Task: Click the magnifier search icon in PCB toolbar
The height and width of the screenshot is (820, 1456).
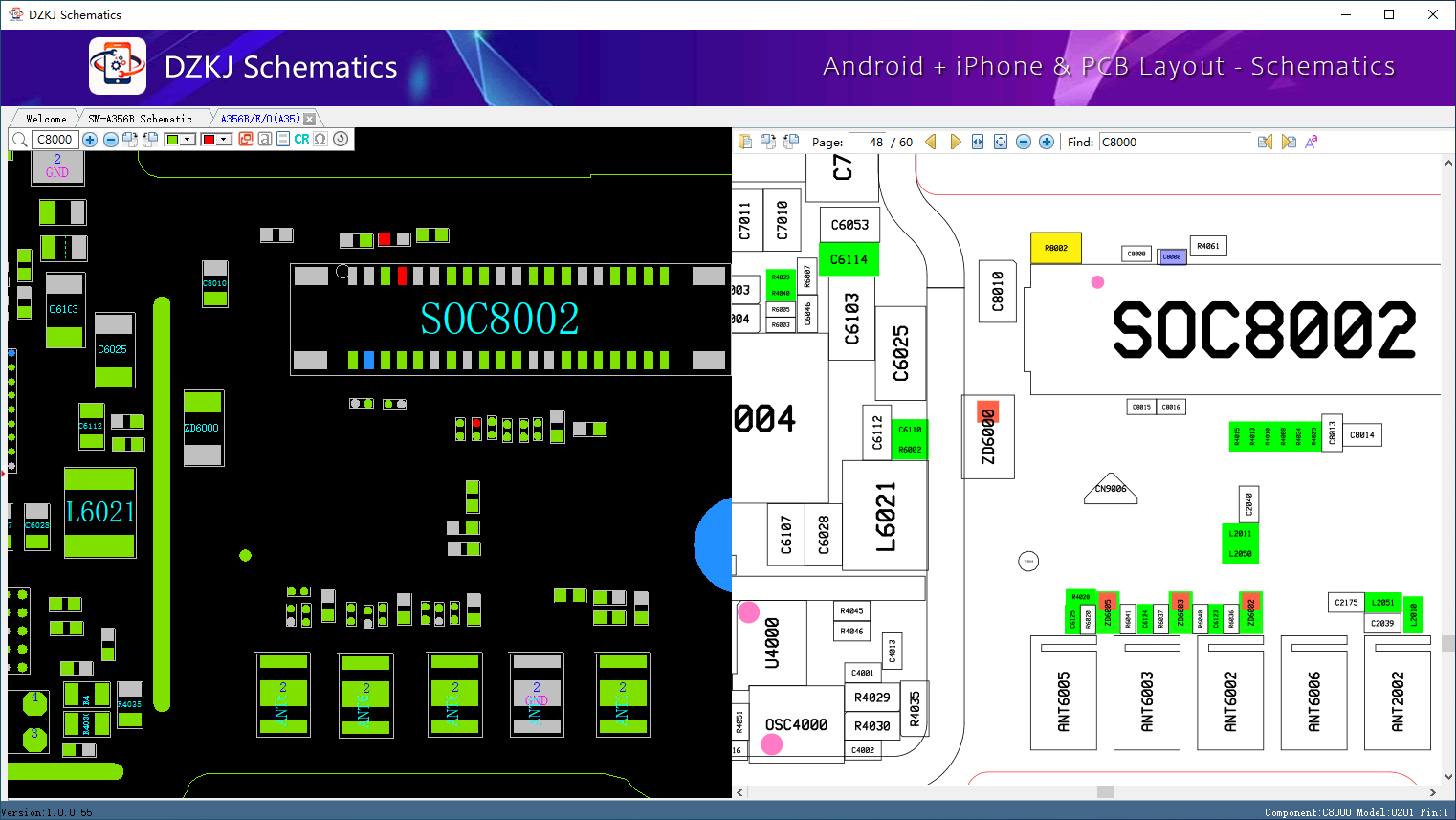Action: click(19, 140)
